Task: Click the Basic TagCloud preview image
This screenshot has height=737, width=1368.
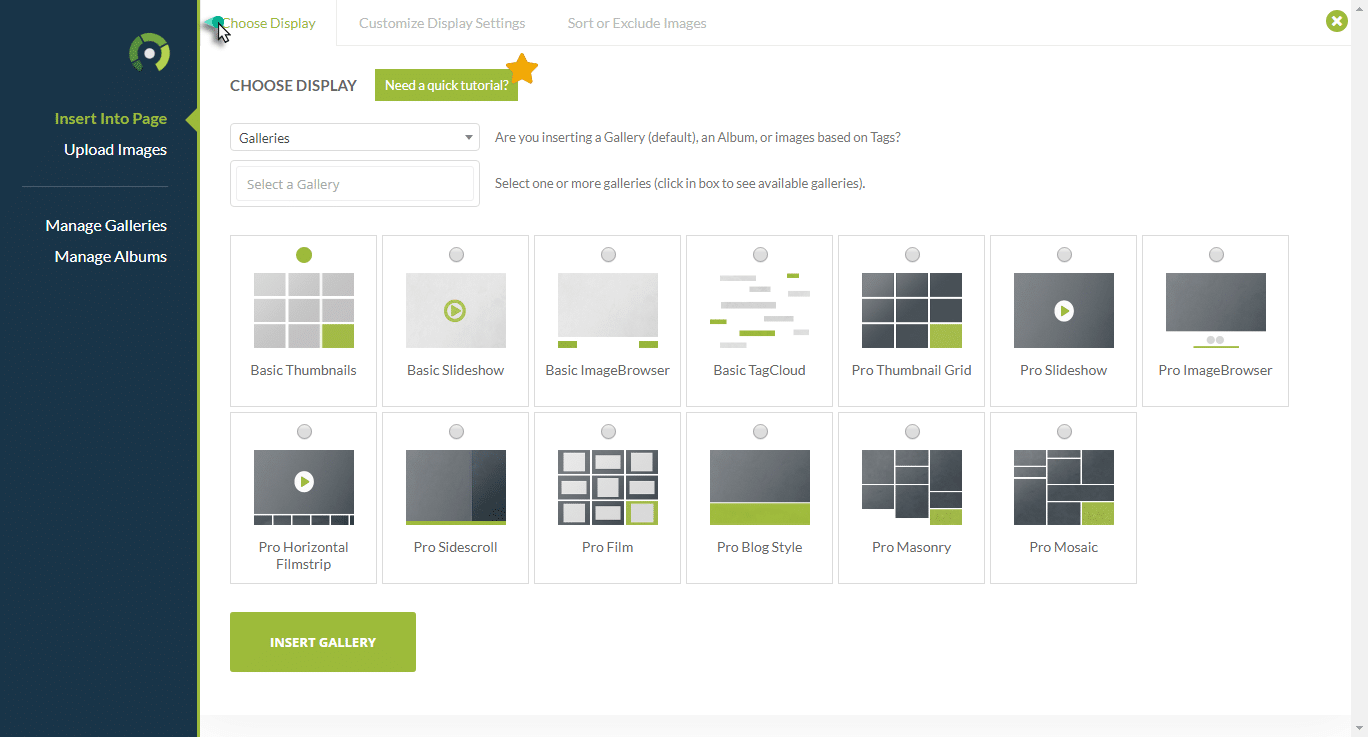Action: [x=760, y=310]
